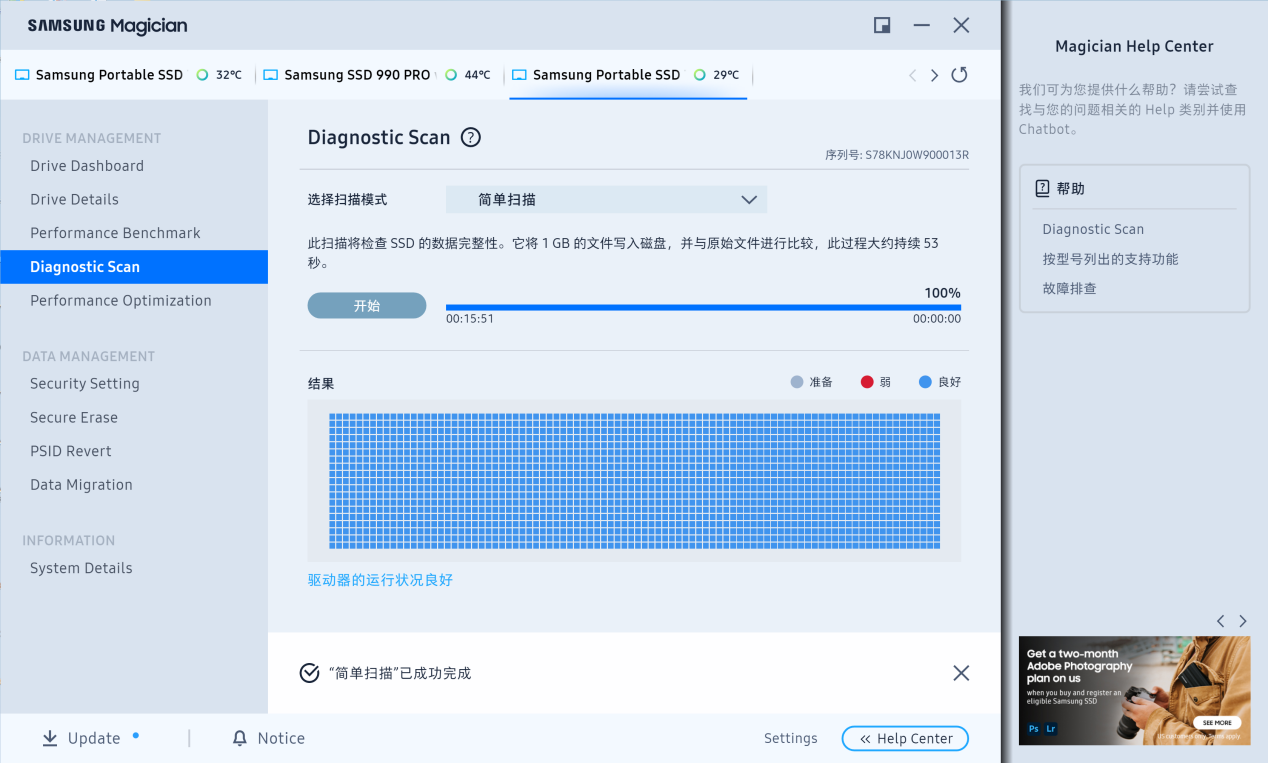Click the scan progress bar

(703, 307)
